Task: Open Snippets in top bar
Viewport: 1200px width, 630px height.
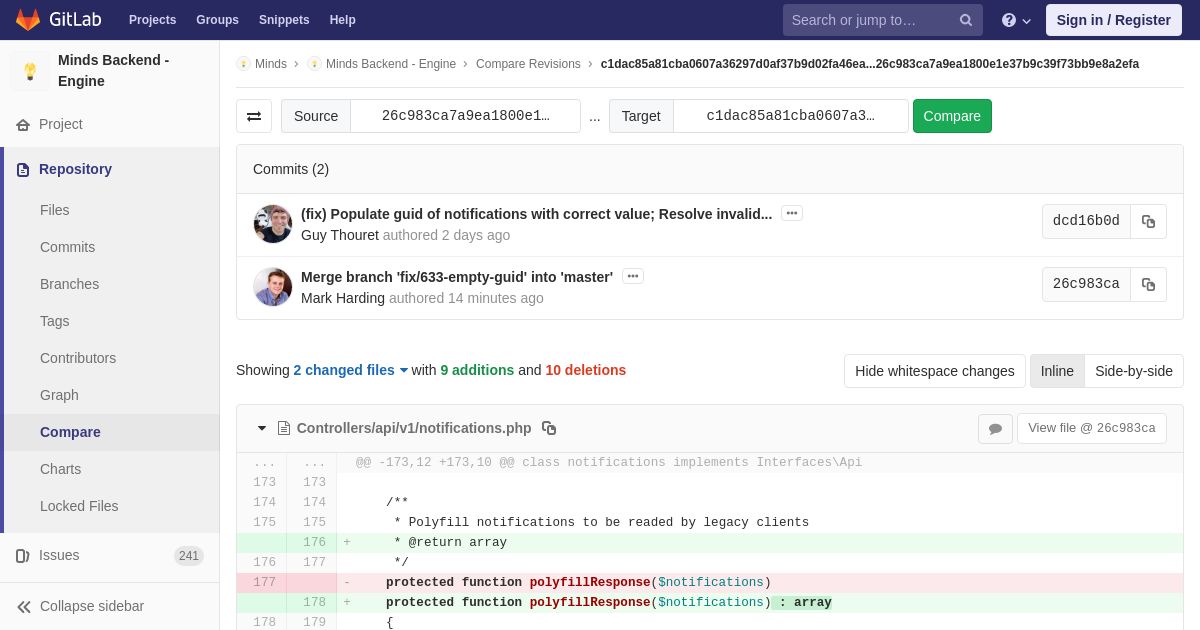Action: pyautogui.click(x=284, y=20)
